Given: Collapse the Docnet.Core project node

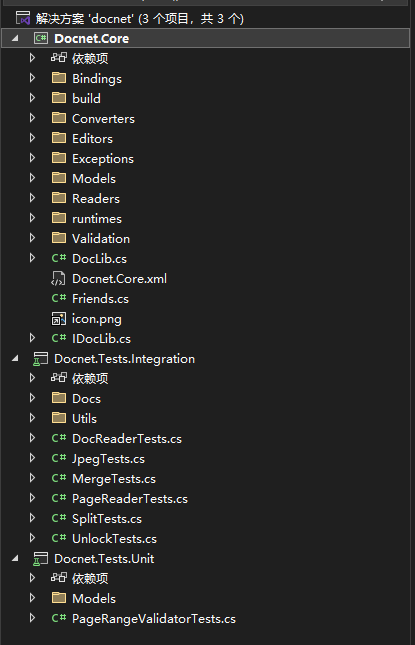Looking at the screenshot, I should 15,39.
